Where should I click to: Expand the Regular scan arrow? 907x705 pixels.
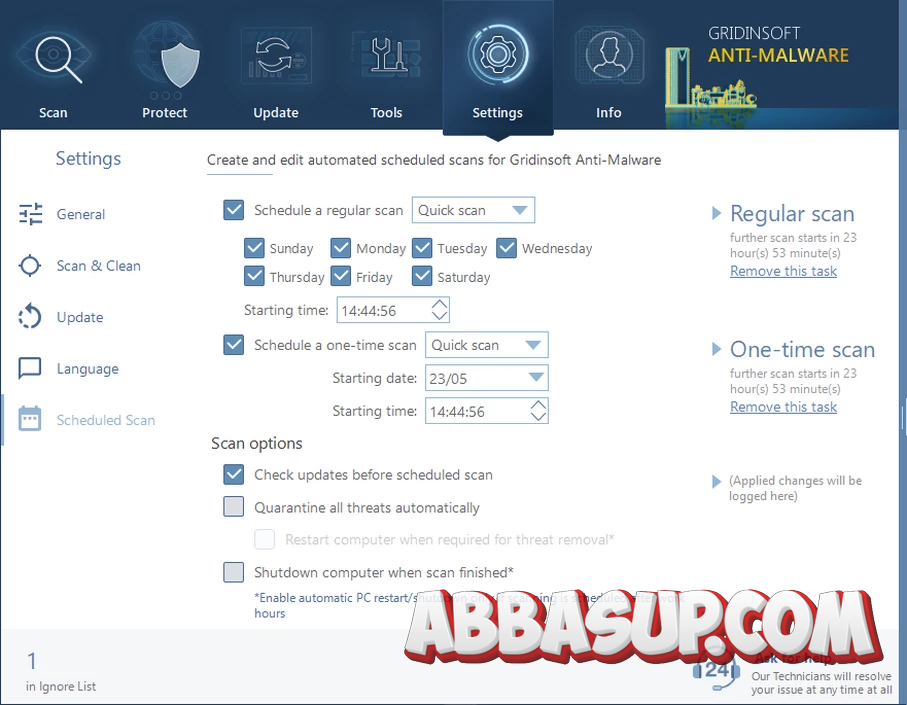(x=716, y=213)
